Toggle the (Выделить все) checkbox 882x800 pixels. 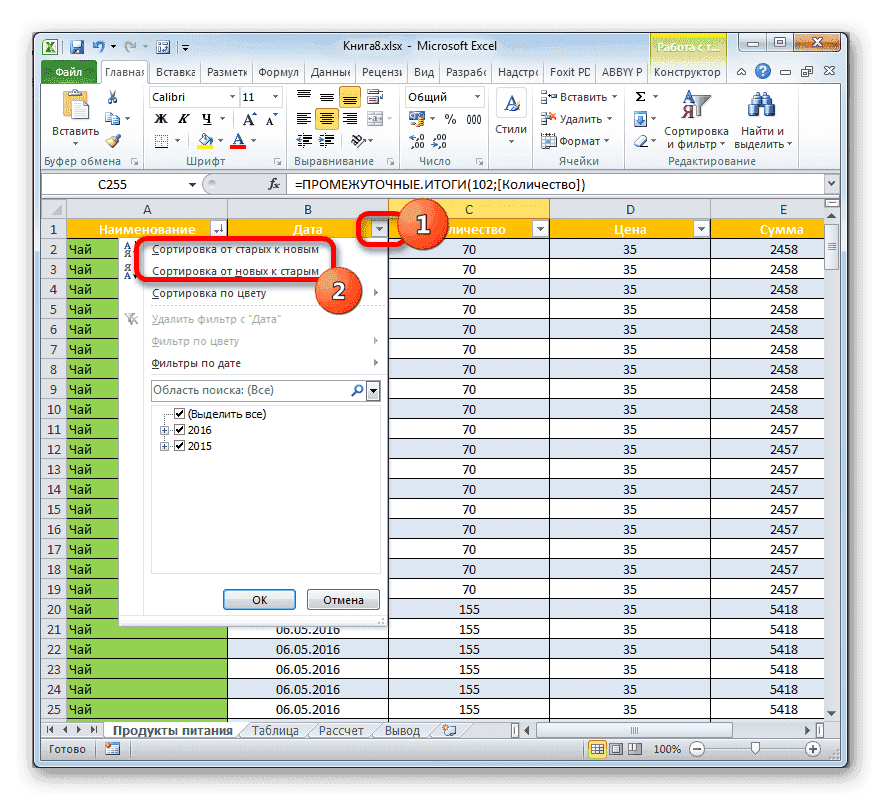coord(178,413)
